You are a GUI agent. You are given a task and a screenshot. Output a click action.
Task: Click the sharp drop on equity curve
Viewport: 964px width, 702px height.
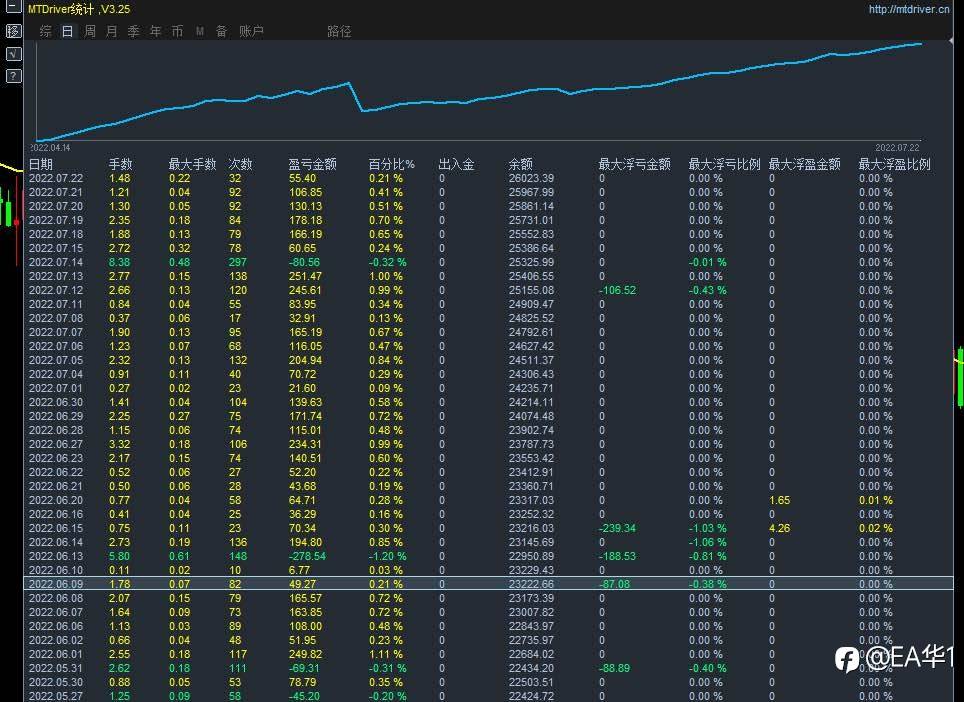356,97
